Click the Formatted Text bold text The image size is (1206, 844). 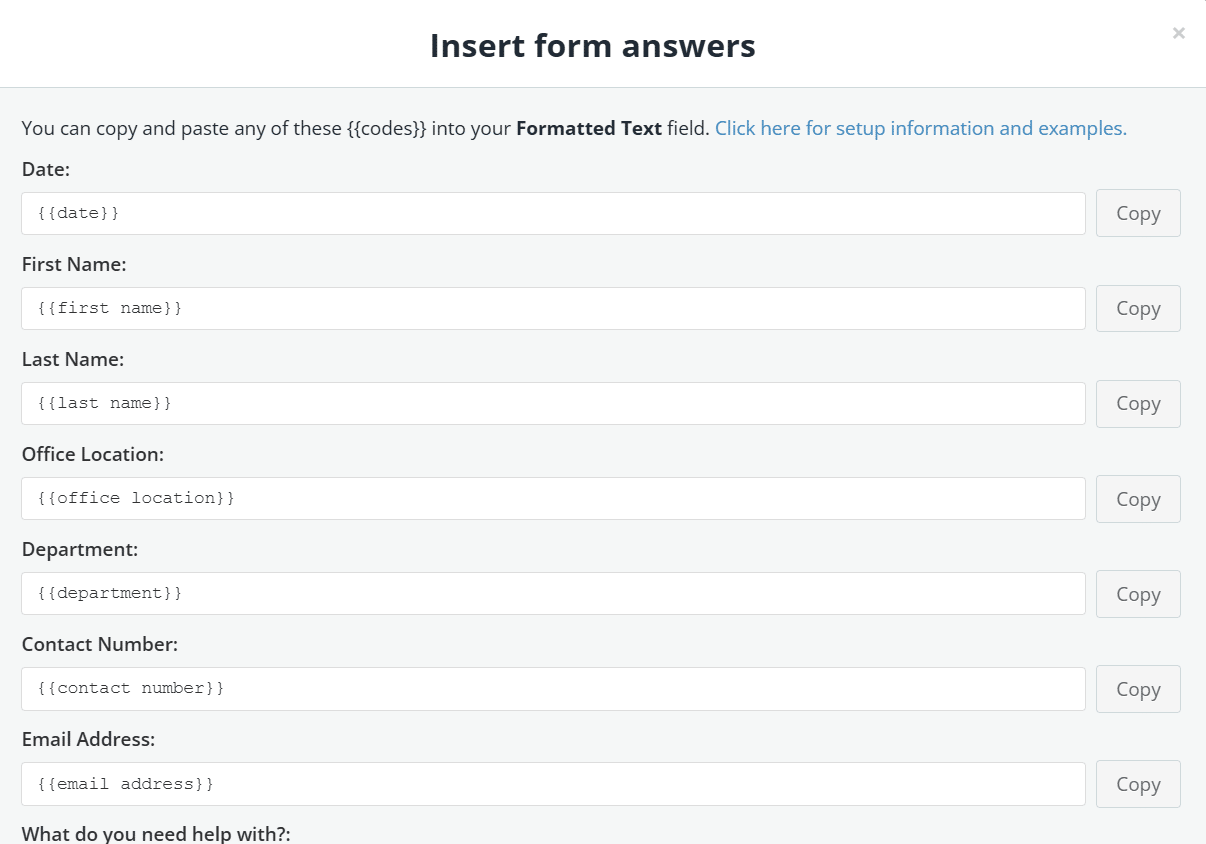(588, 128)
